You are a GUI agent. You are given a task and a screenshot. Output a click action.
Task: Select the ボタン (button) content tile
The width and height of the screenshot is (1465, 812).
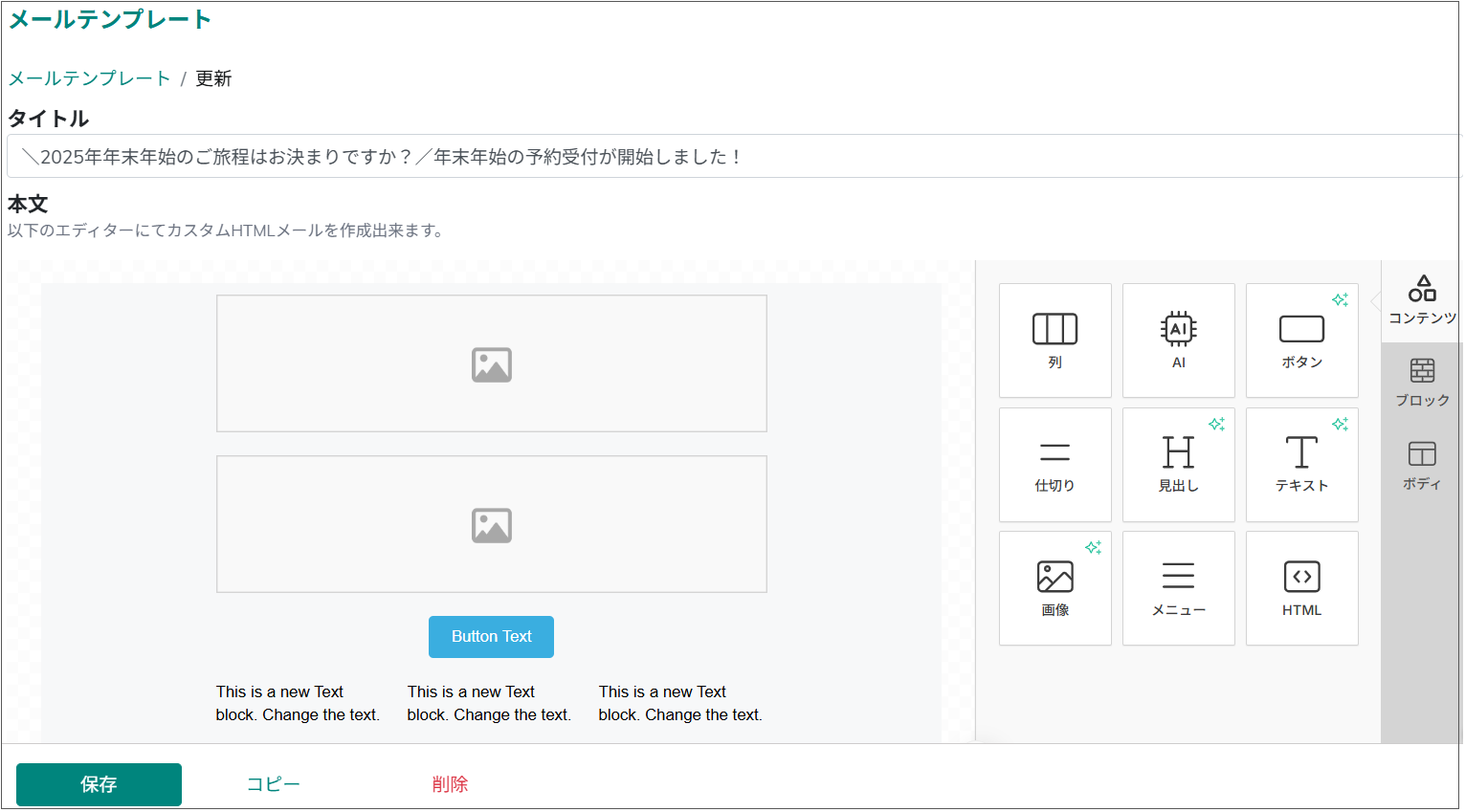(1301, 340)
